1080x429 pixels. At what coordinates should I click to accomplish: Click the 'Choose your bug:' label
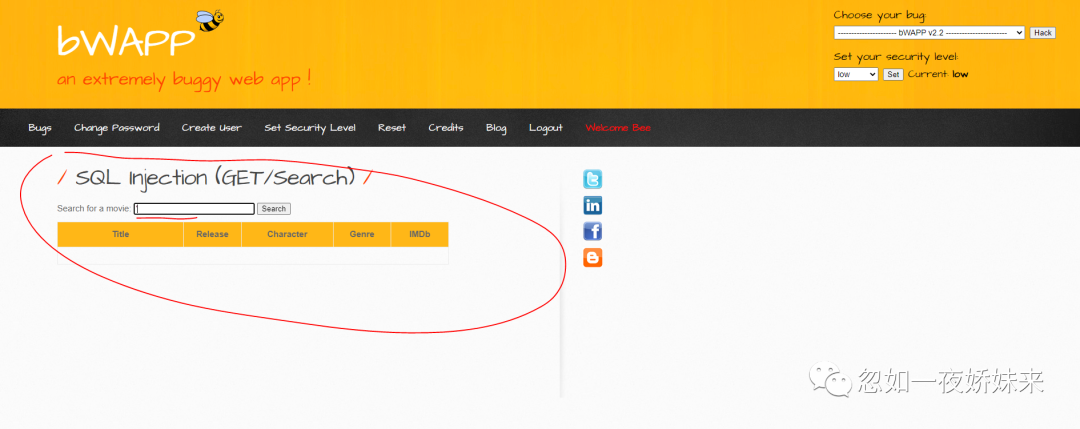880,15
